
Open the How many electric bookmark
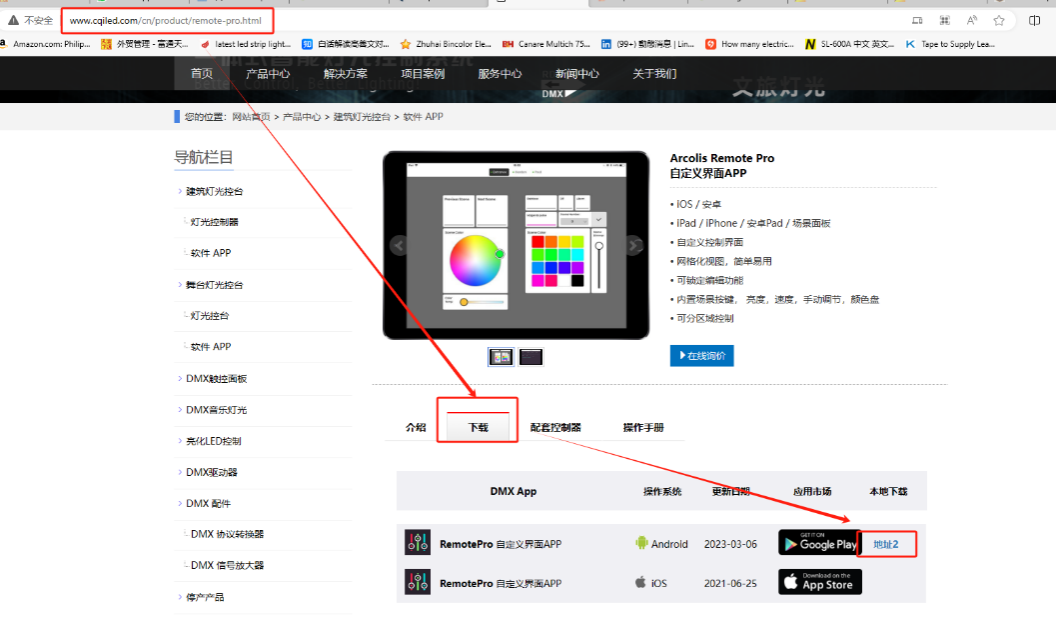point(750,44)
